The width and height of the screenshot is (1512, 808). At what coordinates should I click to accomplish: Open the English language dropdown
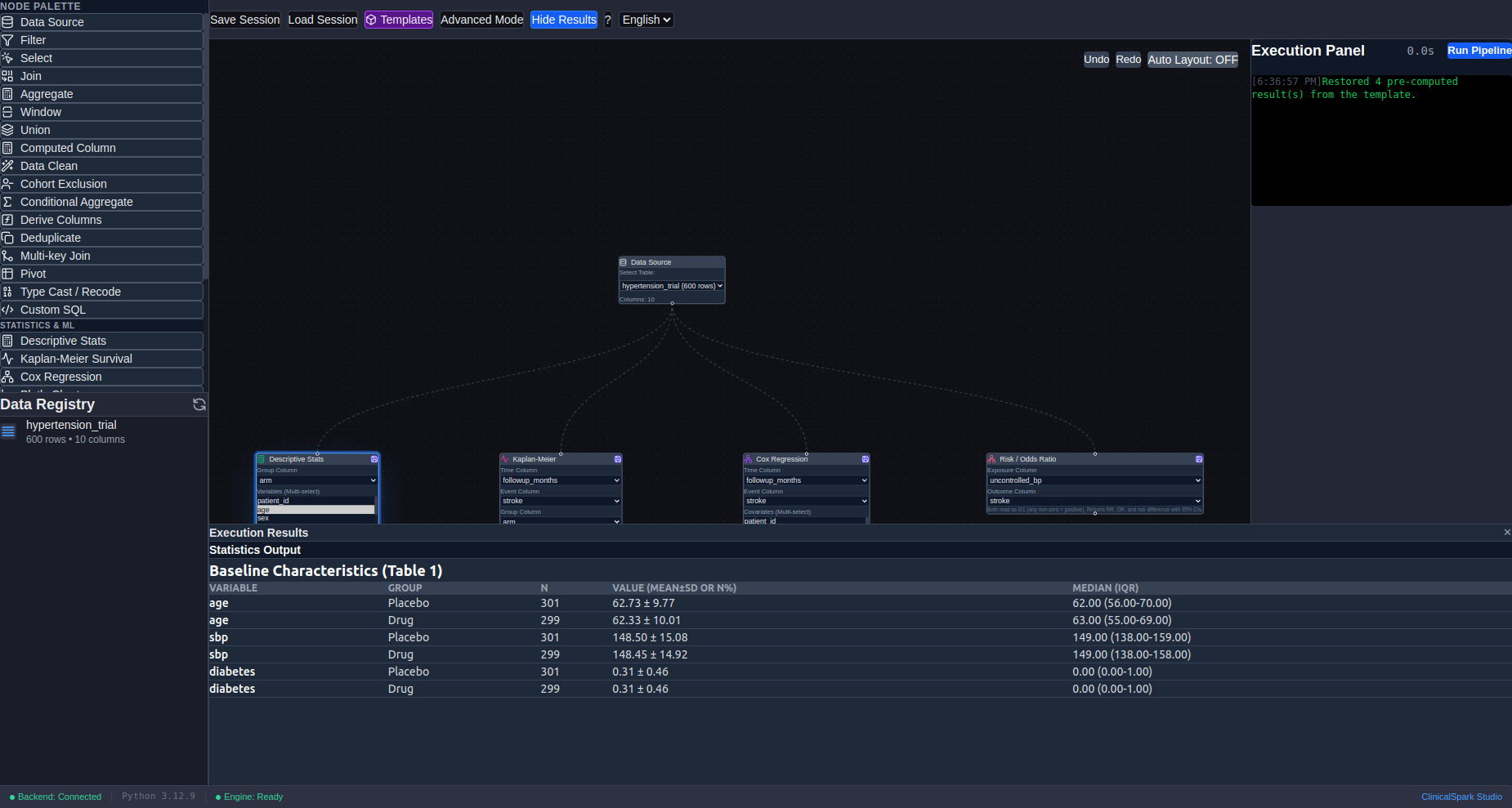(646, 20)
